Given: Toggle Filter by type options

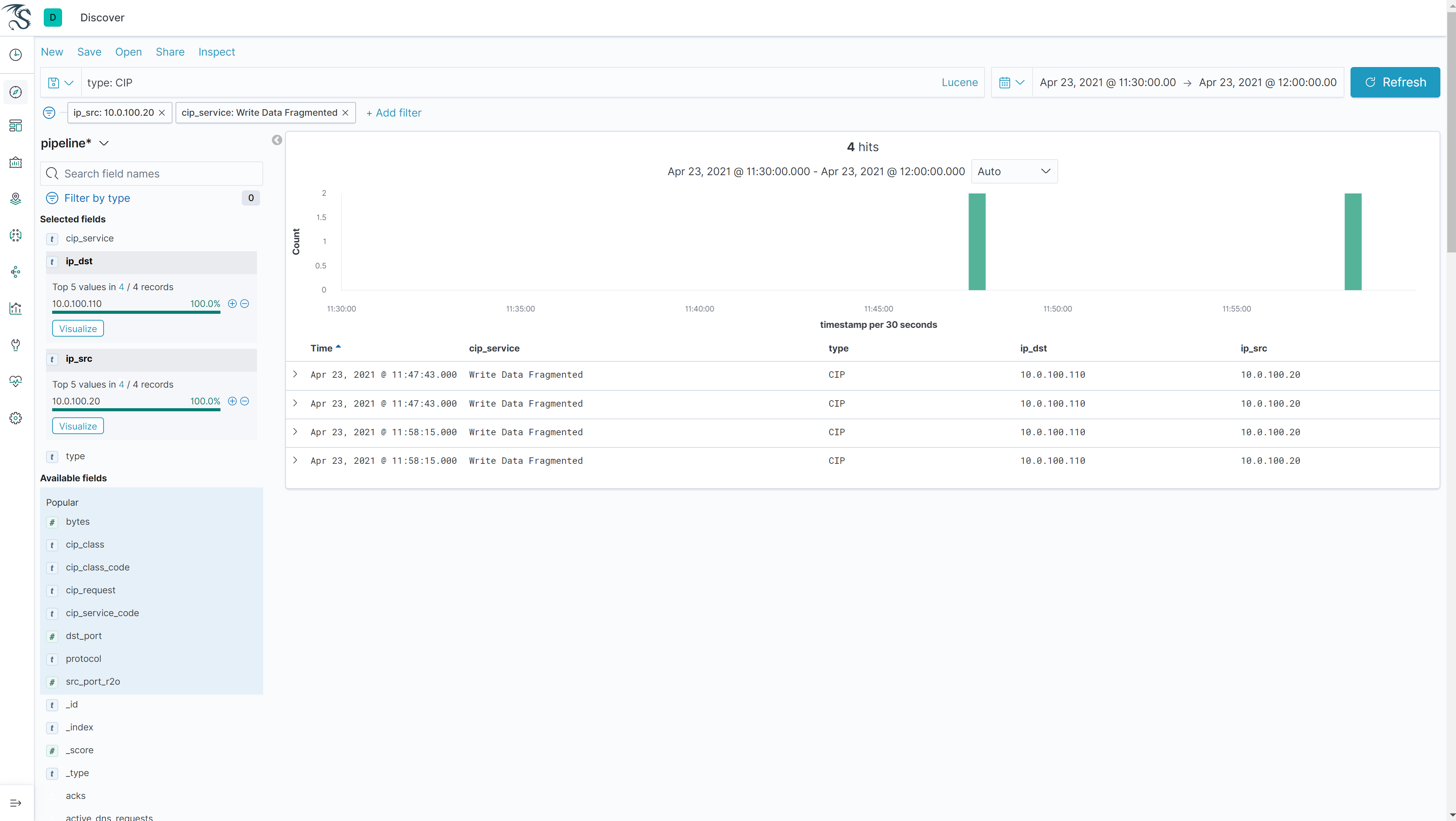Looking at the screenshot, I should point(97,198).
